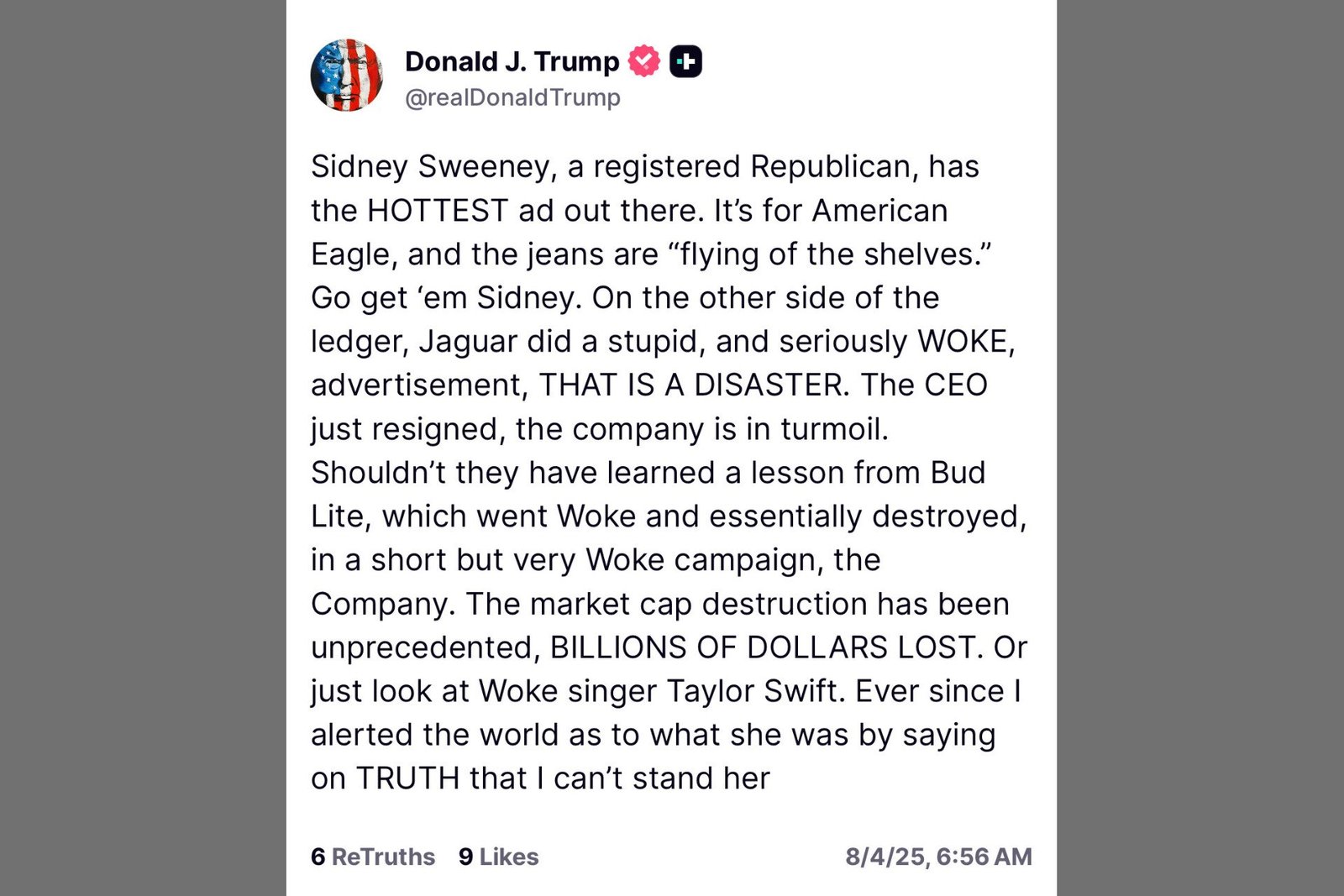Click "American" in the post text
Image resolution: width=1344 pixels, height=896 pixels.
[879, 211]
